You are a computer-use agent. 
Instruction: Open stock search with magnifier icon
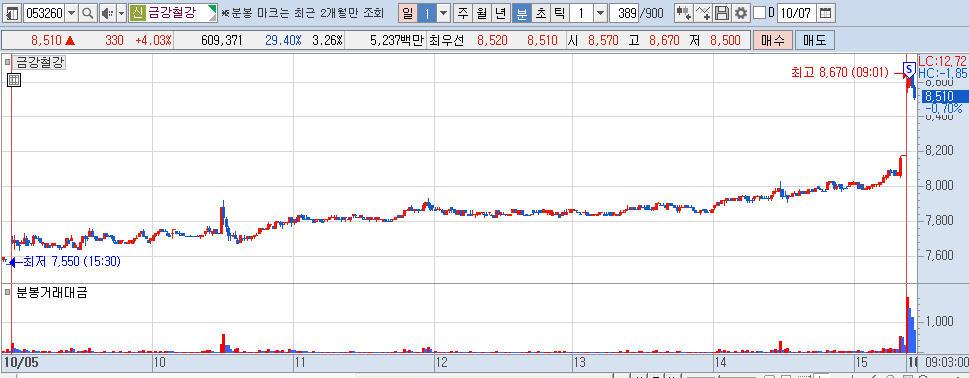click(x=88, y=12)
